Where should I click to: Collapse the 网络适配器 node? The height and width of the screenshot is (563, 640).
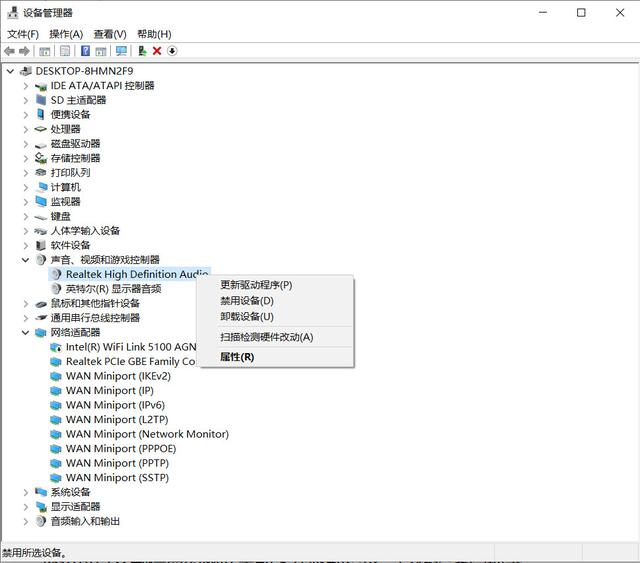tap(26, 332)
